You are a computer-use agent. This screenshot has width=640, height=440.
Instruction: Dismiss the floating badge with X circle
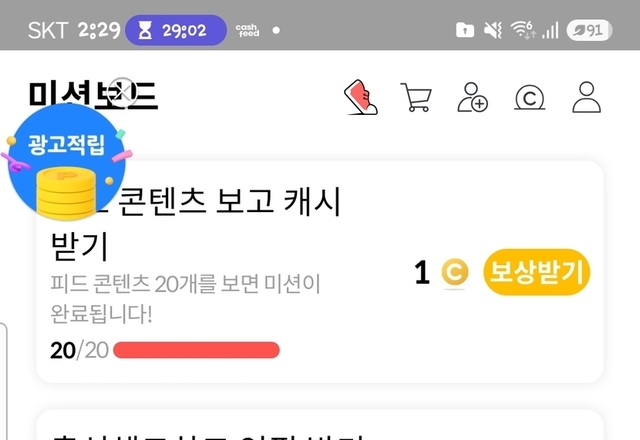(122, 91)
